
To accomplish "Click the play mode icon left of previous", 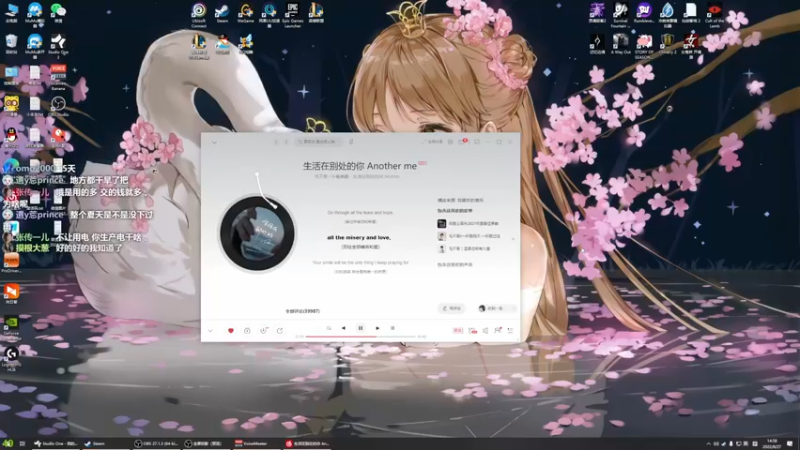I will [x=329, y=329].
